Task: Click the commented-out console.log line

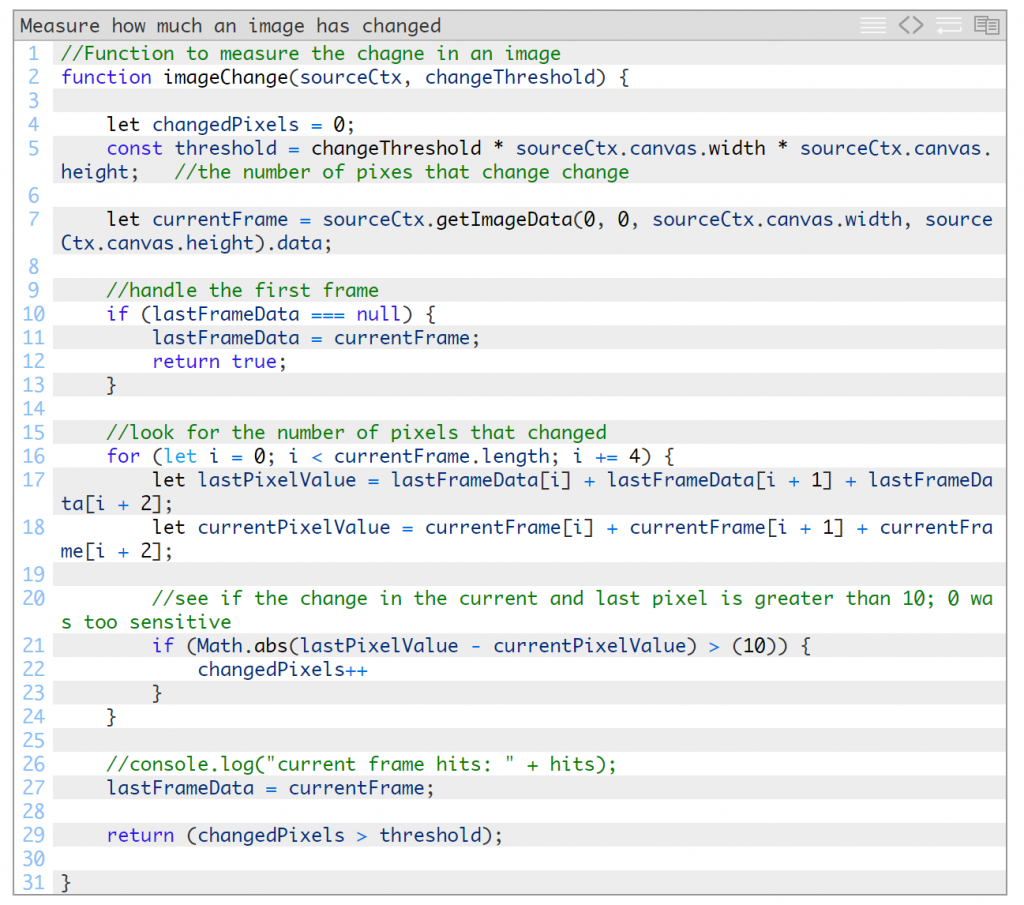Action: [362, 764]
